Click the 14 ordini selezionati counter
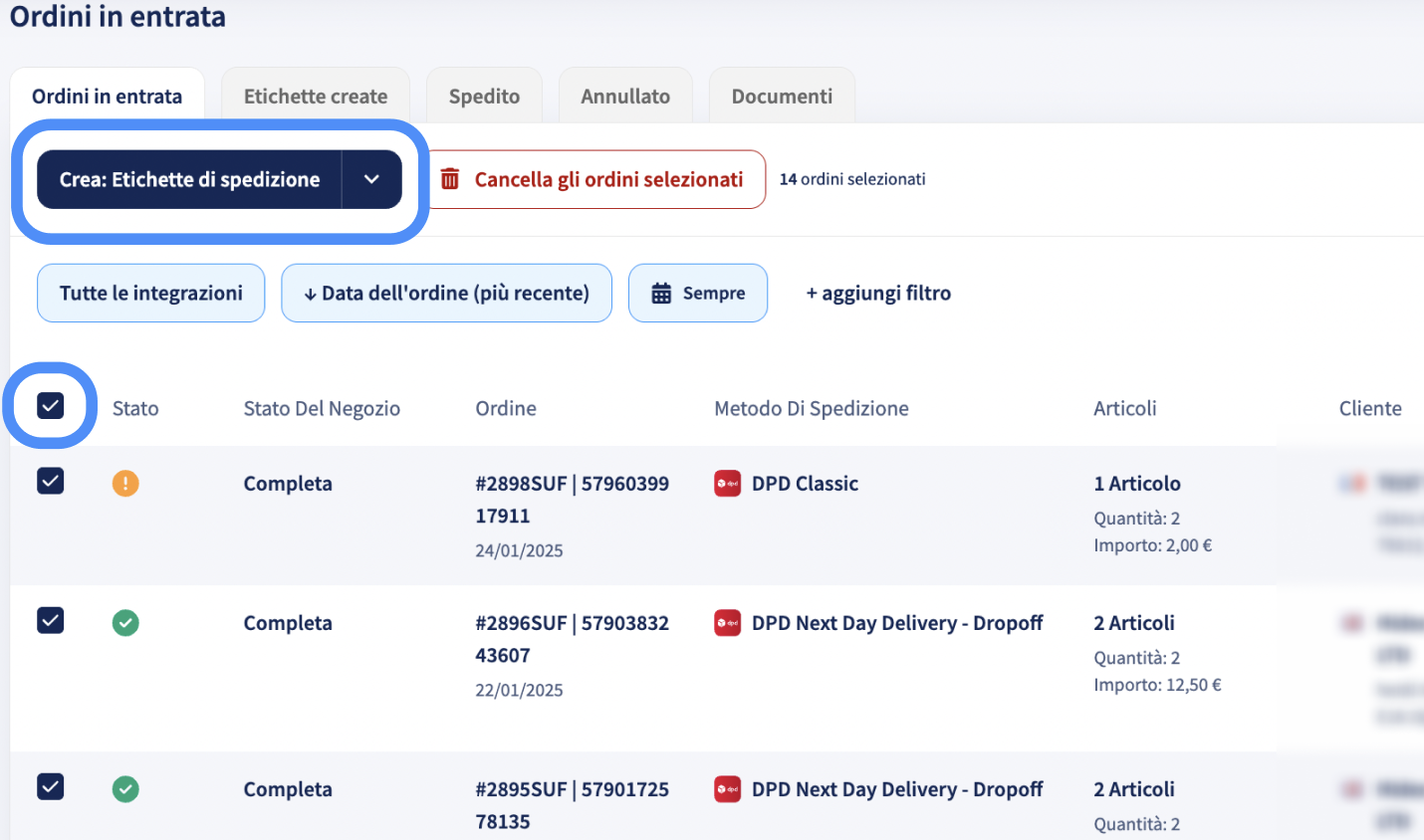The image size is (1424, 840). tap(852, 179)
